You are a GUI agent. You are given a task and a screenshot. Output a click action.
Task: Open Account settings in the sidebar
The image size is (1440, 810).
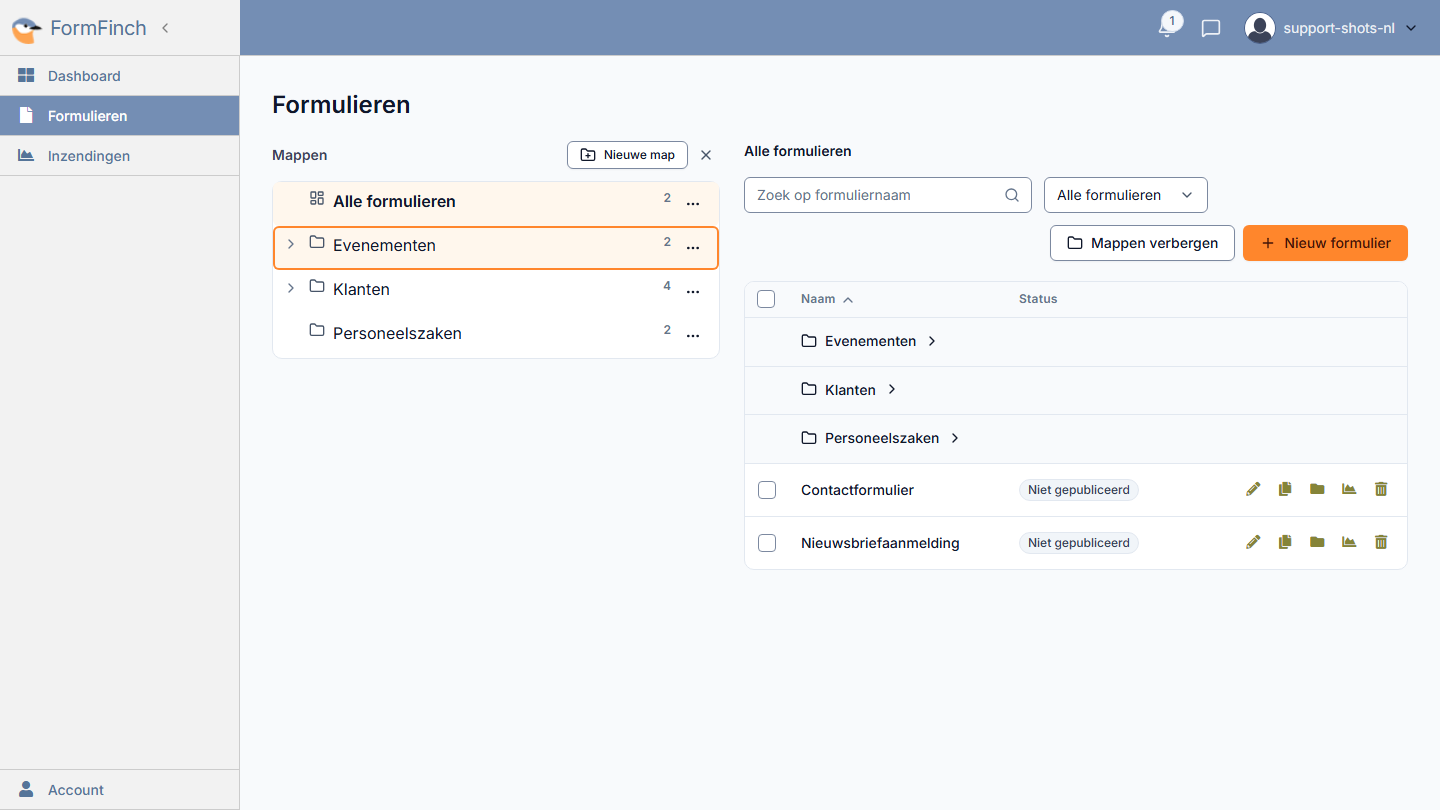pyautogui.click(x=120, y=790)
